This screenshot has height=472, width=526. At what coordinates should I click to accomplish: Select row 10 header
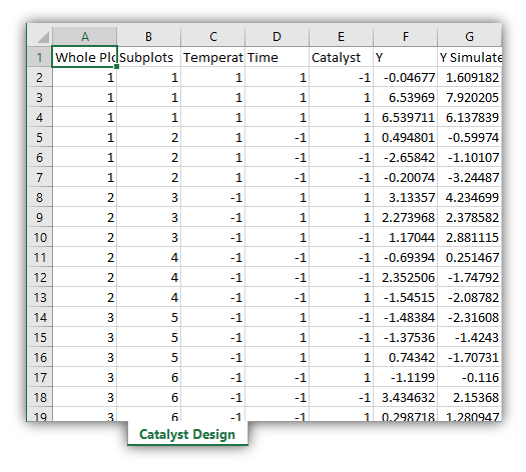40,238
